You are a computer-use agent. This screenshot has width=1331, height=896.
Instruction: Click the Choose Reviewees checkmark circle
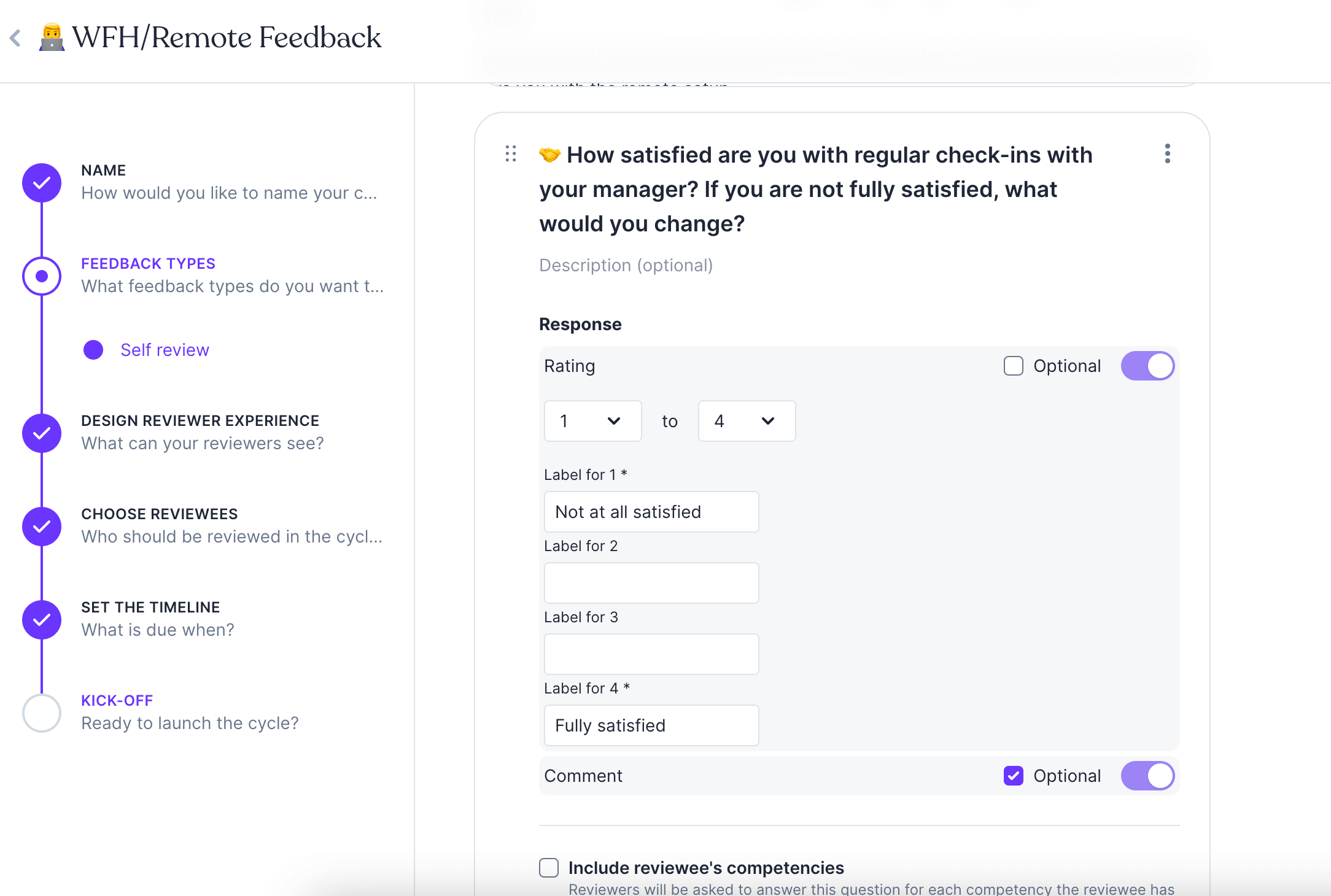tap(42, 527)
